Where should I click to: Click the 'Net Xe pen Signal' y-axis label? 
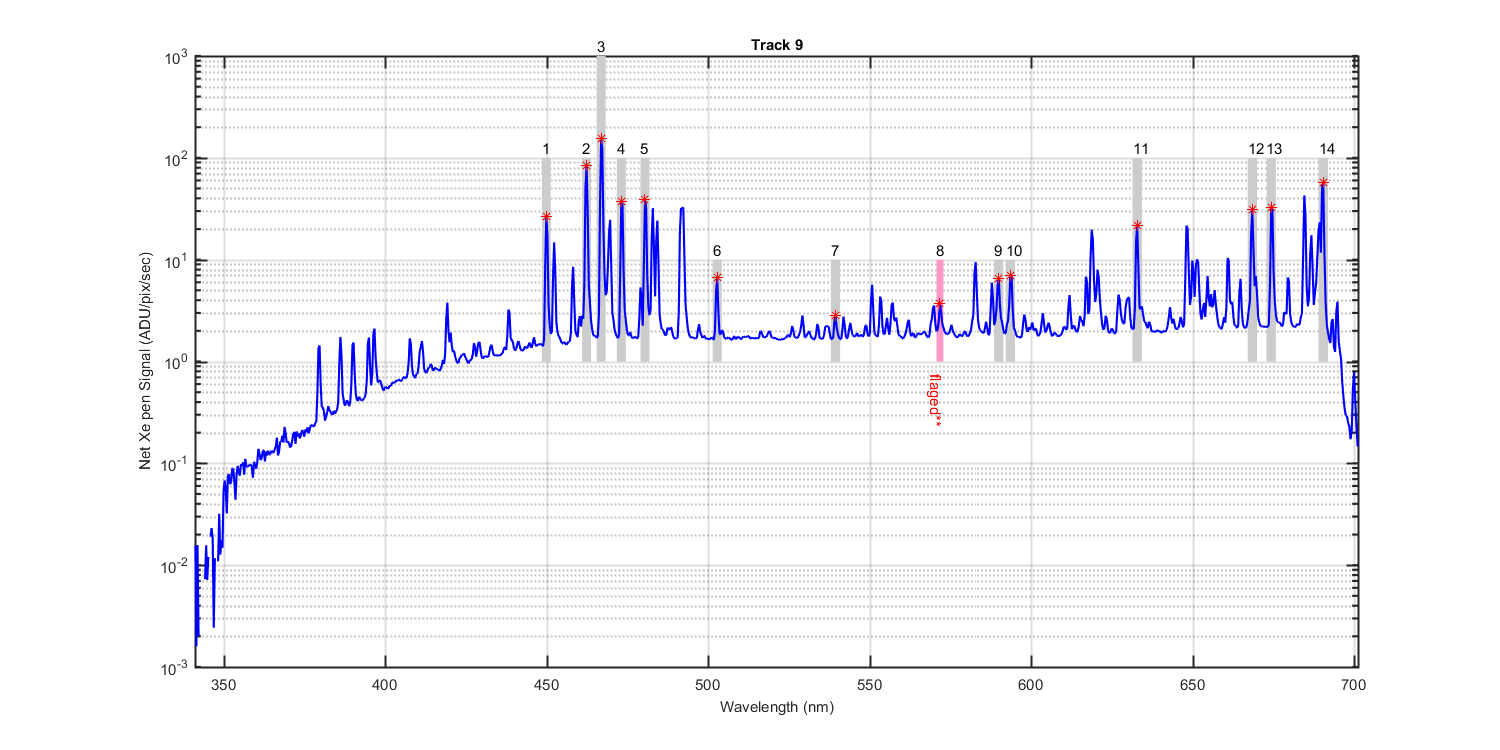[146, 362]
